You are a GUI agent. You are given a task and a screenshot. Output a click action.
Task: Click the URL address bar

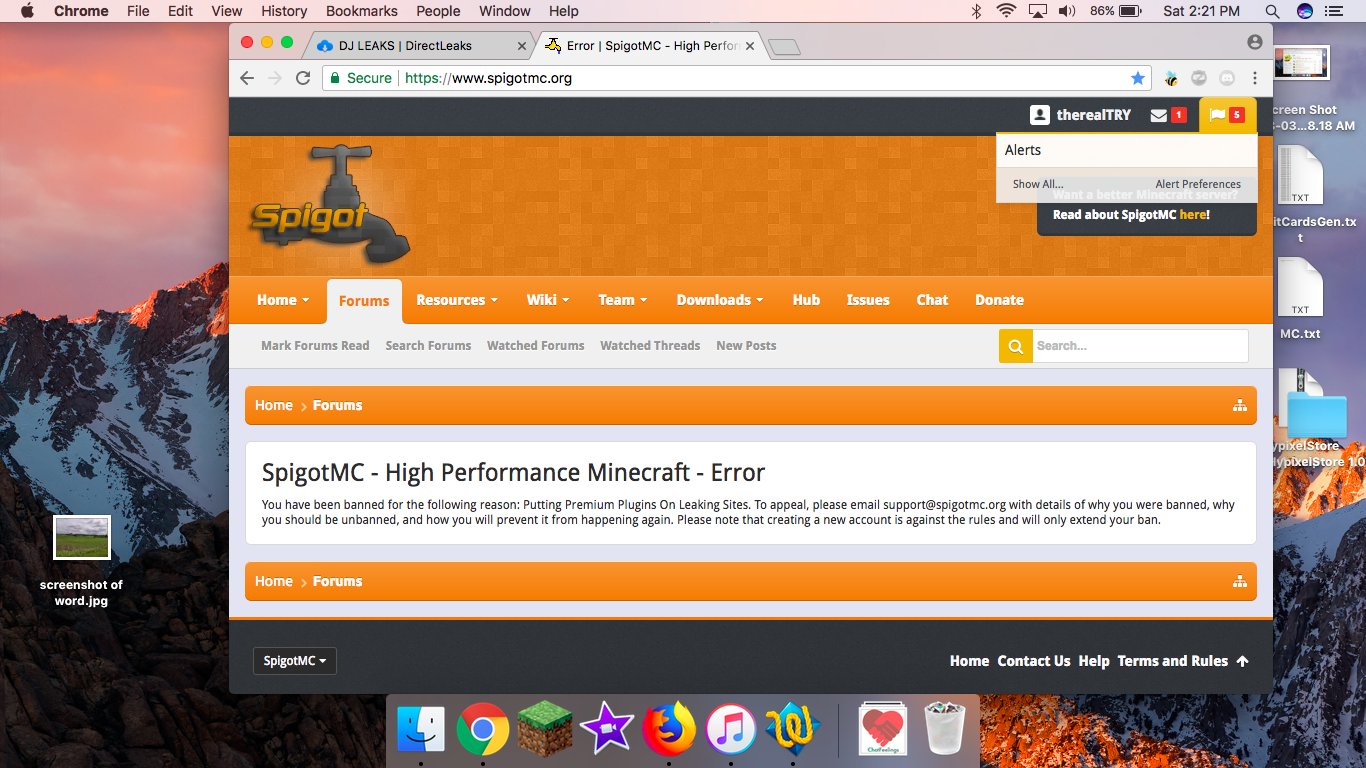[x=737, y=78]
